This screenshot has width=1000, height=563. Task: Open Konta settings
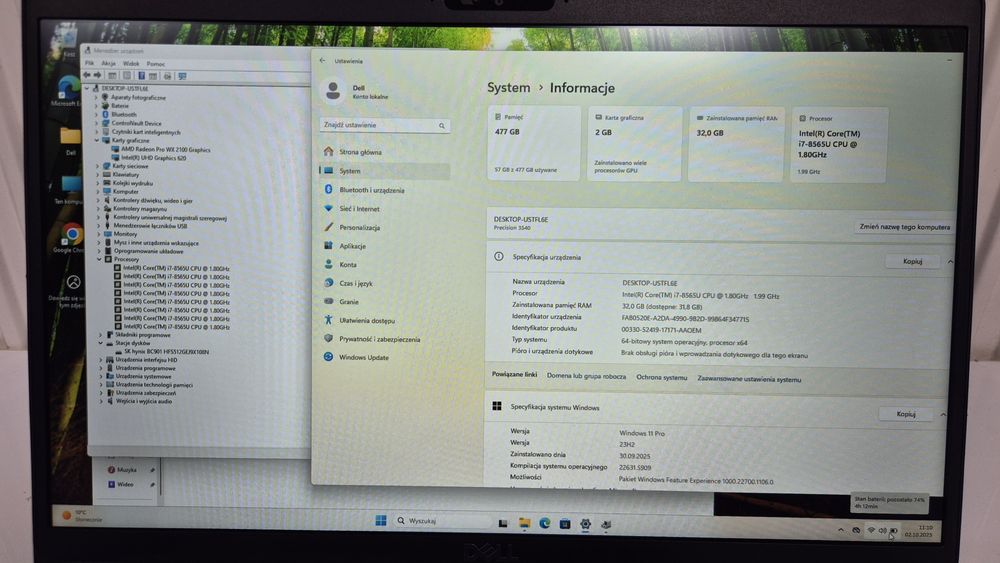coord(348,265)
